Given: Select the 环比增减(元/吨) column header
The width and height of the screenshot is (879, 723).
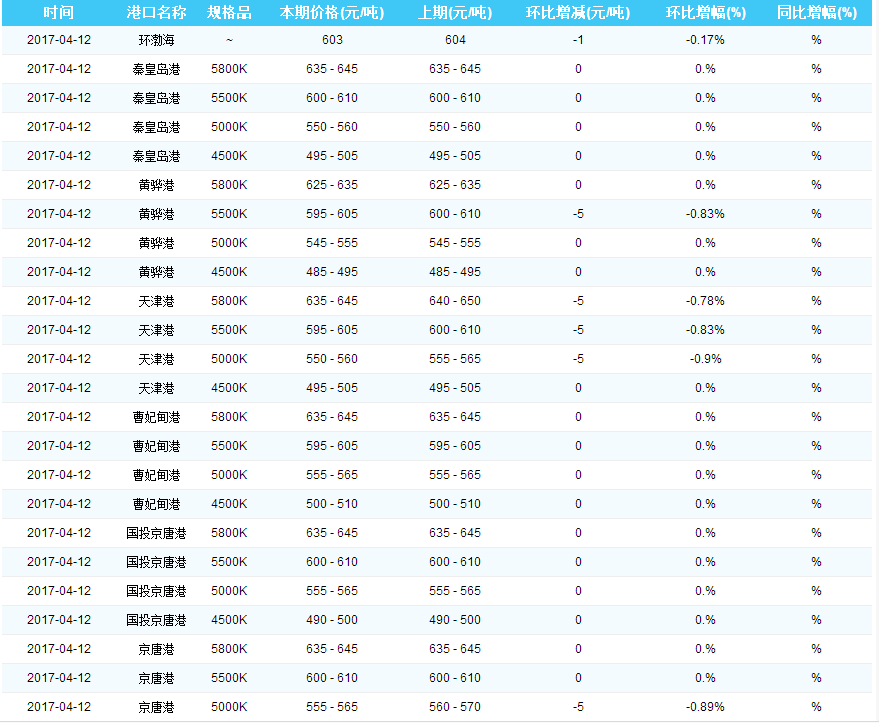Looking at the screenshot, I should [578, 13].
